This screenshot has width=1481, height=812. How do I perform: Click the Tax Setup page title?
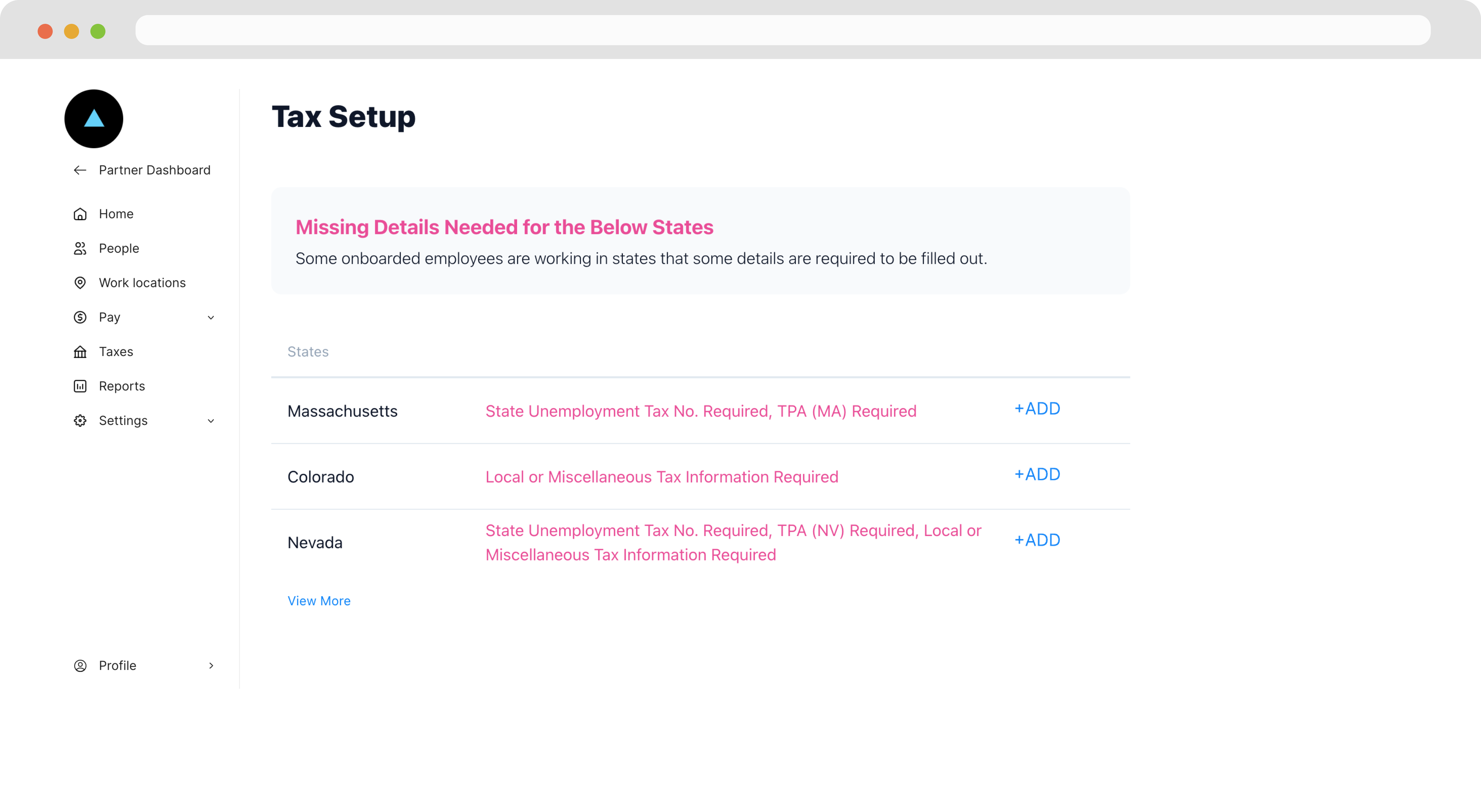(344, 117)
